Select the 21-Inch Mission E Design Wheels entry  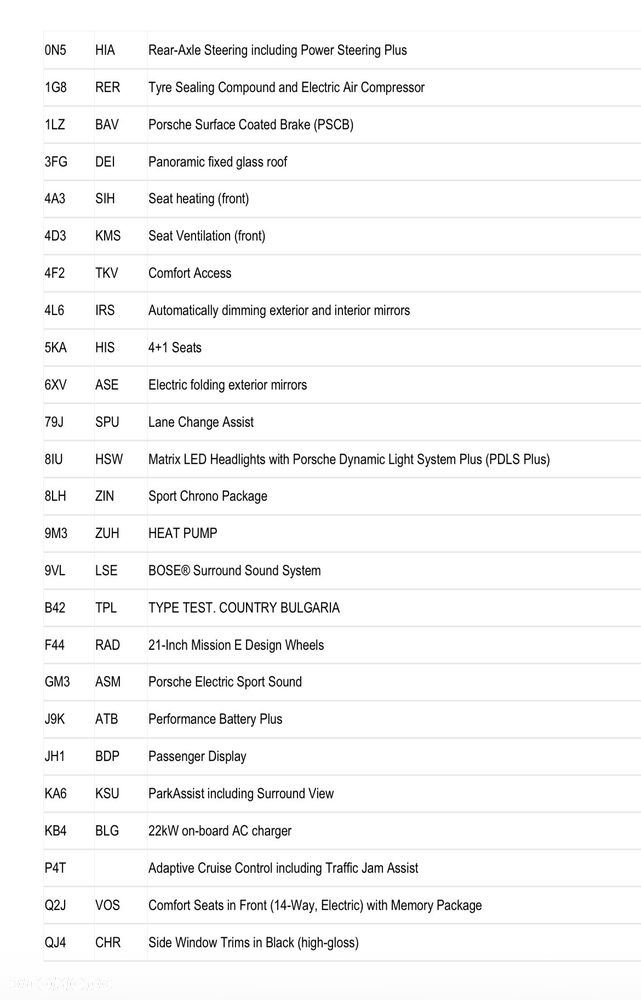click(236, 645)
